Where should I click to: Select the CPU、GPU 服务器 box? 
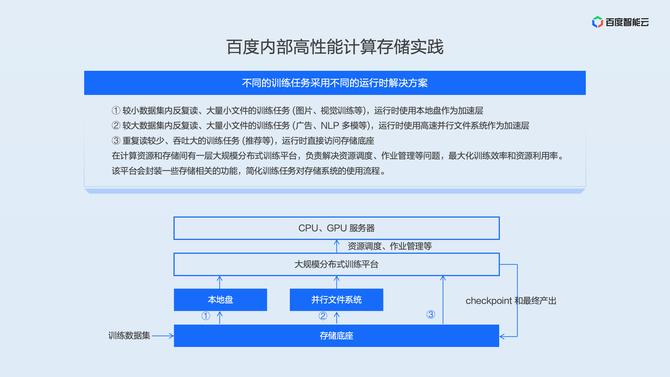pyautogui.click(x=336, y=228)
